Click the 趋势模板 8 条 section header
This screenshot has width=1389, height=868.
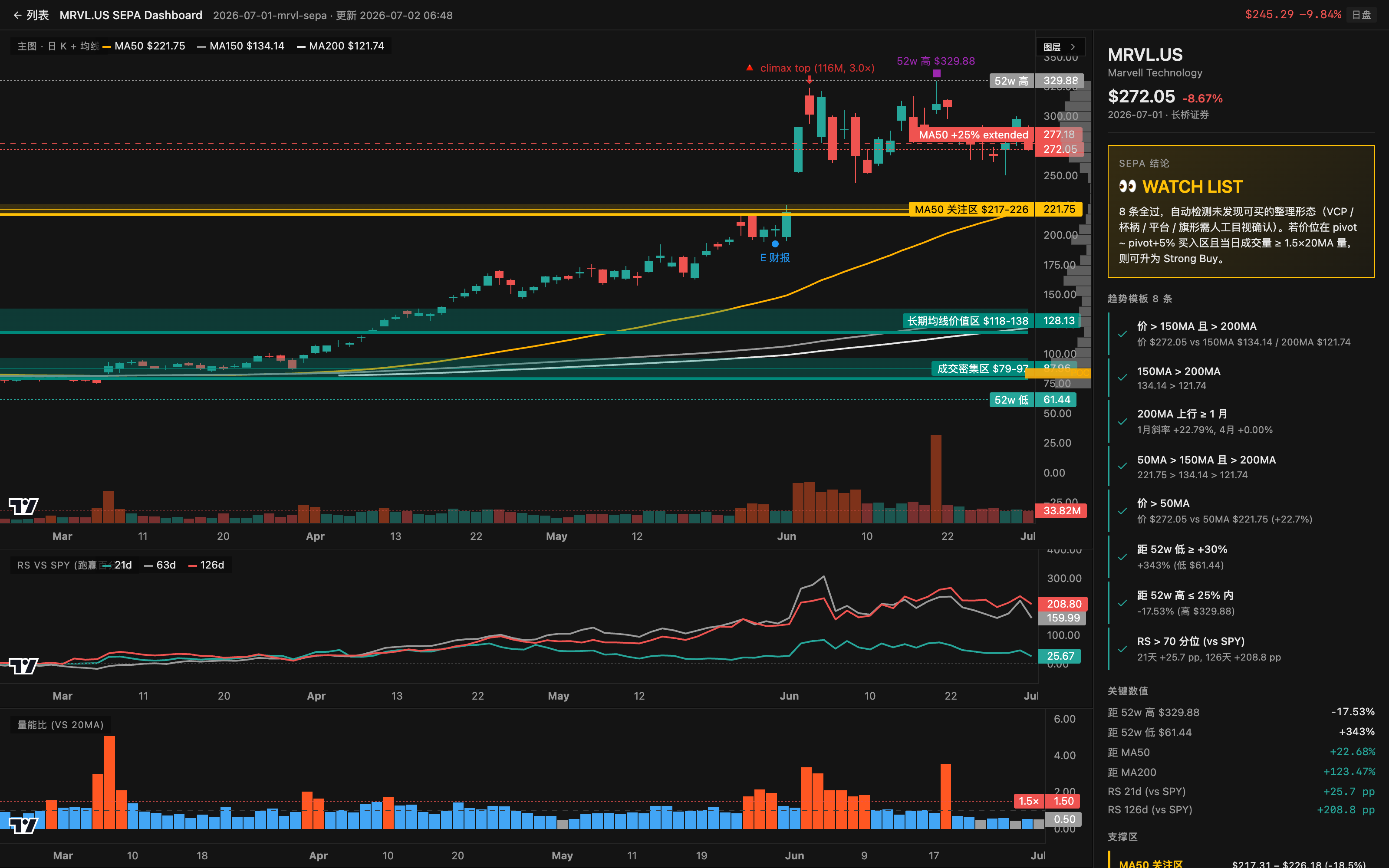1140,299
